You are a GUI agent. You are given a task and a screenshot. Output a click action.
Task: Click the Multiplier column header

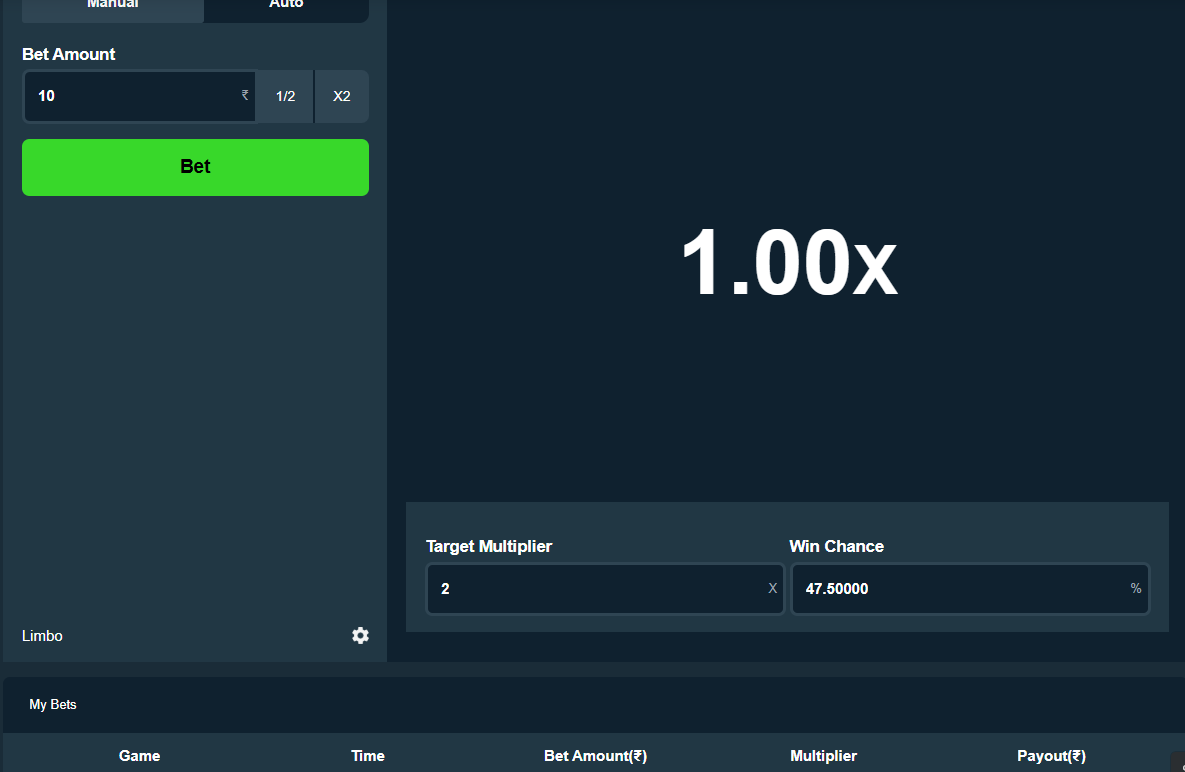click(823, 755)
